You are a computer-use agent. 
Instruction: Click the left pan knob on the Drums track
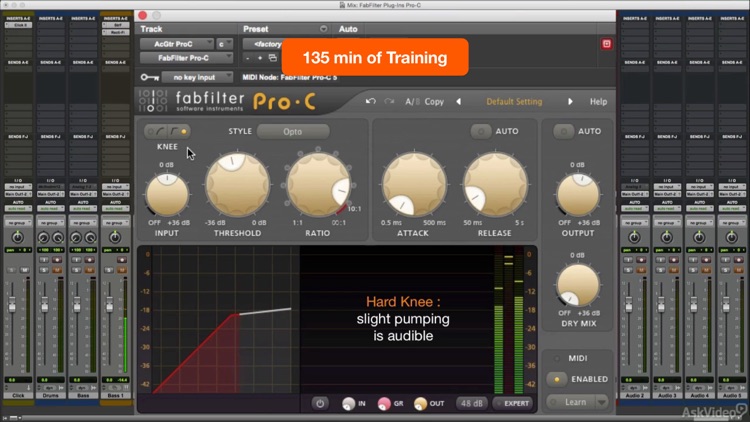(x=43, y=238)
